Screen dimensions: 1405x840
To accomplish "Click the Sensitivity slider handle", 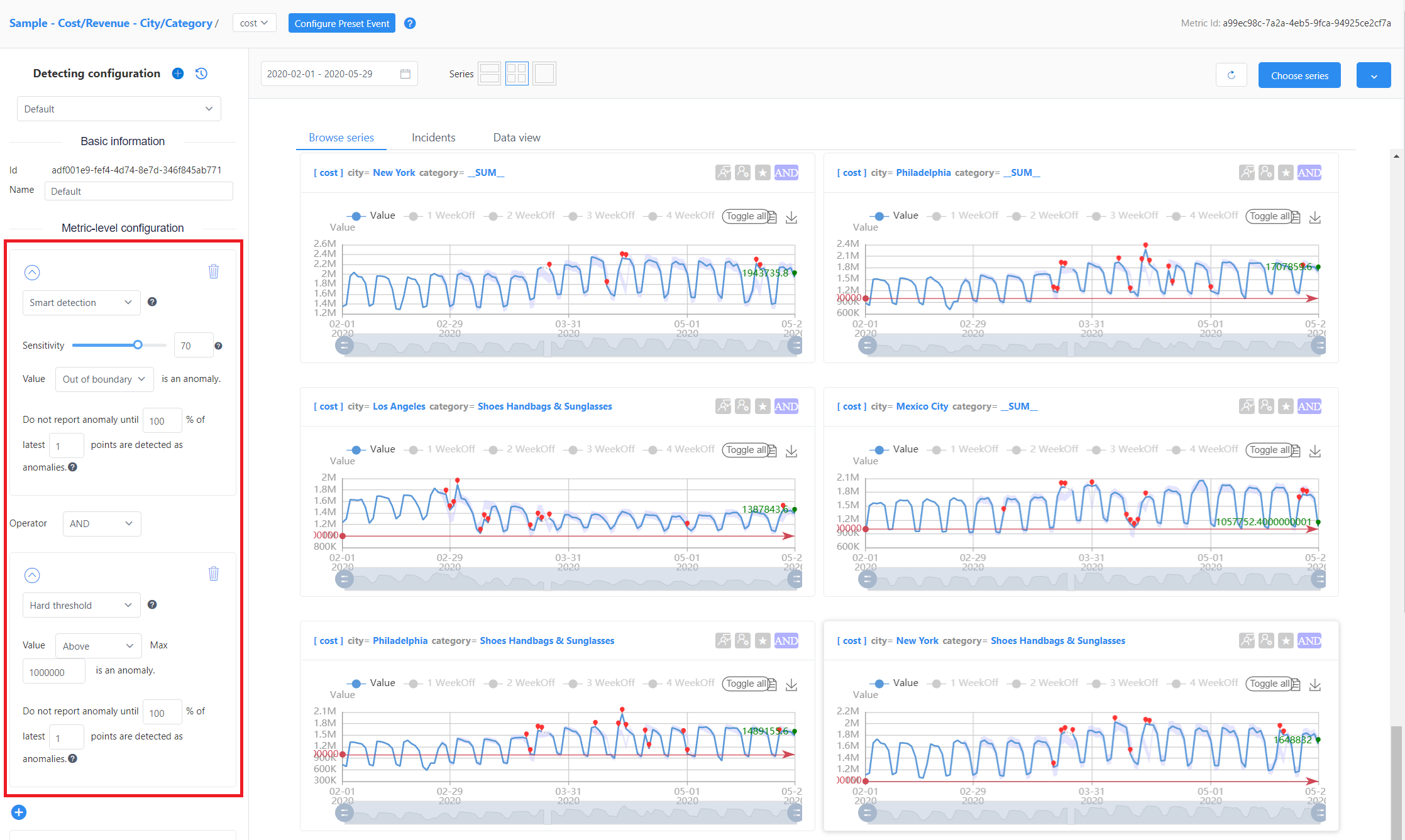I will (x=138, y=345).
